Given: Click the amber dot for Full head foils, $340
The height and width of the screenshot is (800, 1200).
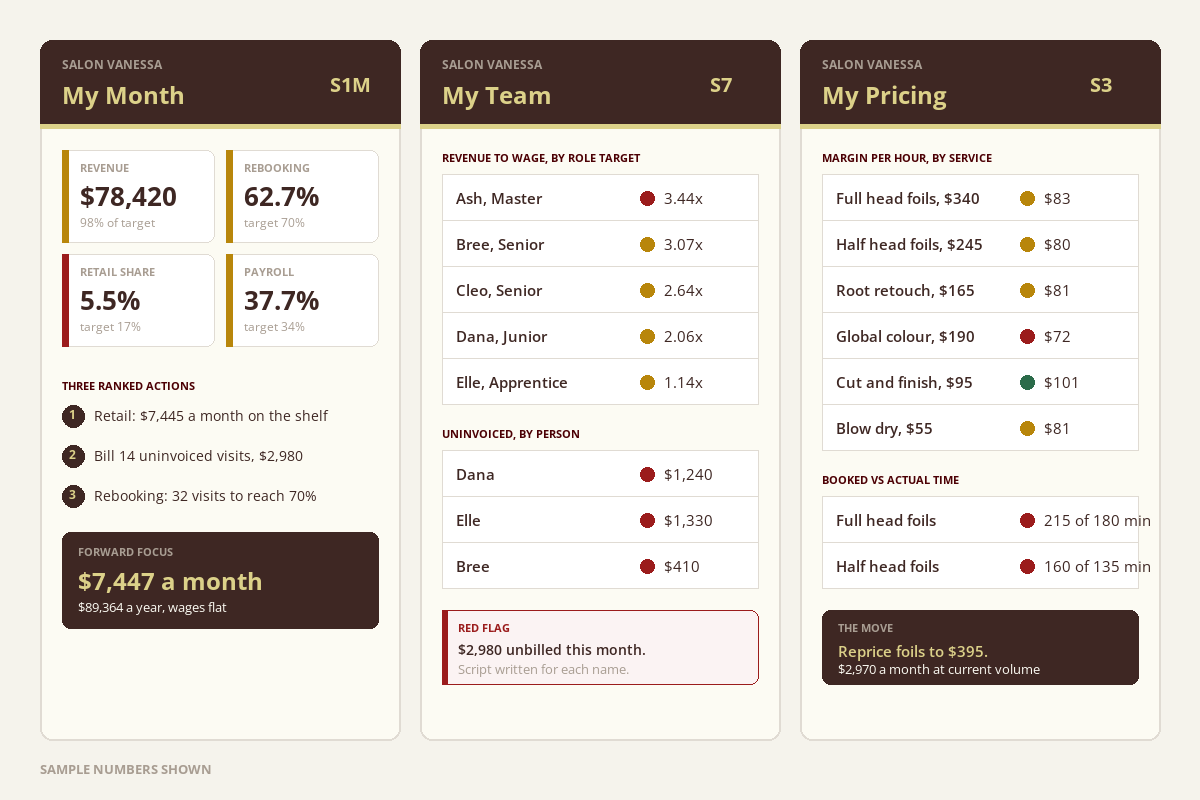Looking at the screenshot, I should tap(1027, 198).
